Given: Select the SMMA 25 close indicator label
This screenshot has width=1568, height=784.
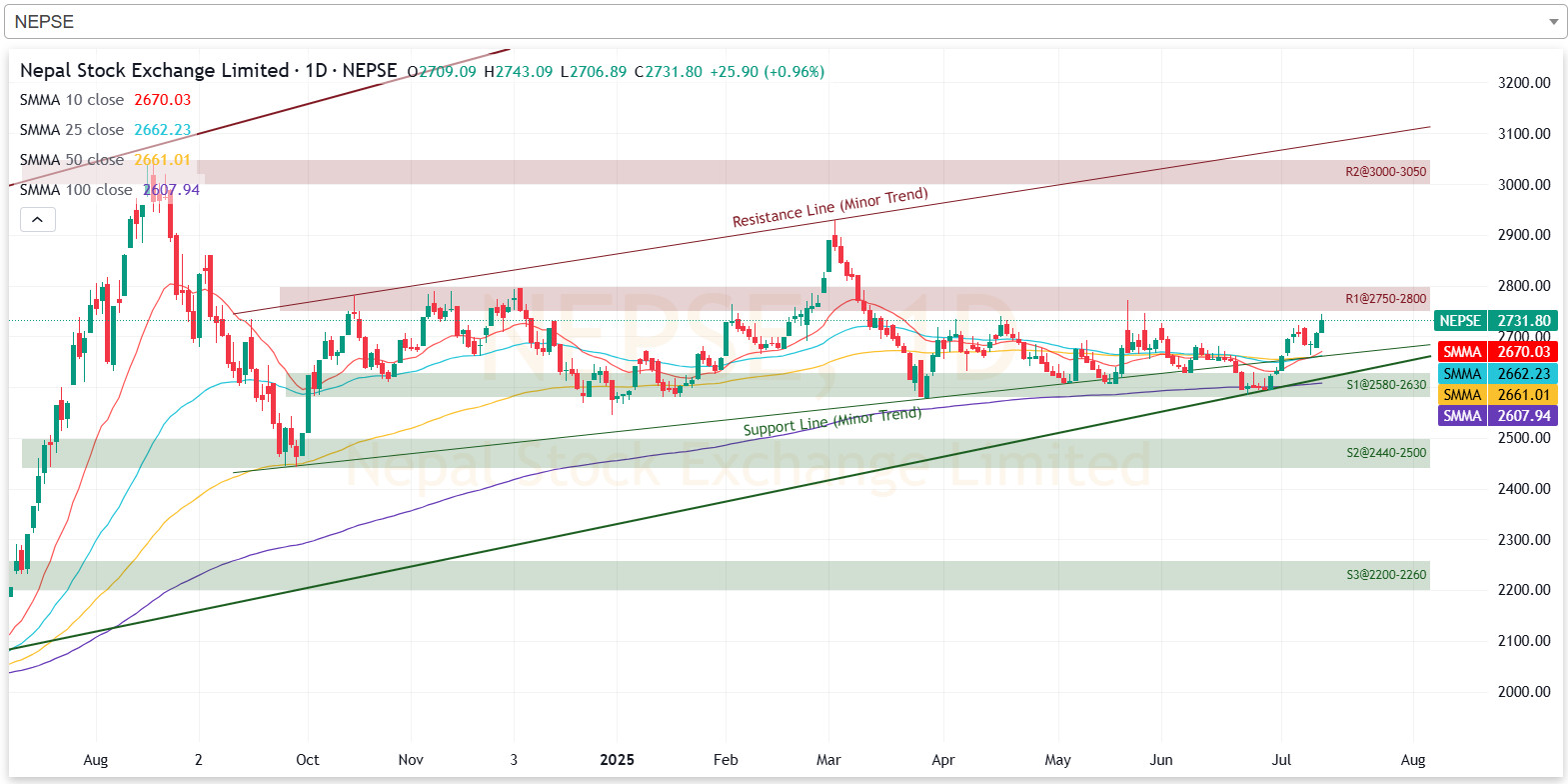Looking at the screenshot, I should point(72,130).
